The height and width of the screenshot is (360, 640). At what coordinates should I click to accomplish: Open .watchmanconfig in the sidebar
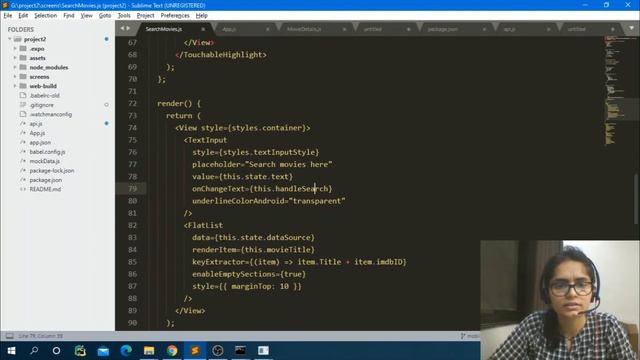click(51, 114)
